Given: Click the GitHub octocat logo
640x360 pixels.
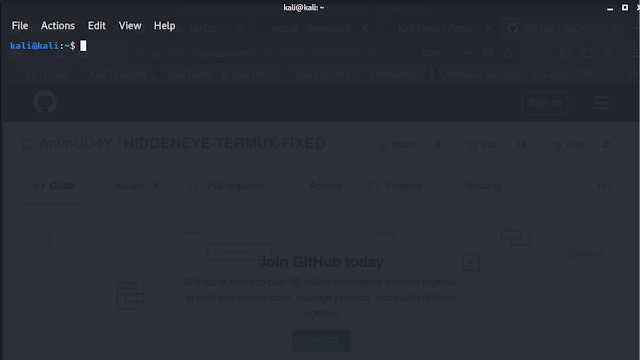Looking at the screenshot, I should coord(45,102).
